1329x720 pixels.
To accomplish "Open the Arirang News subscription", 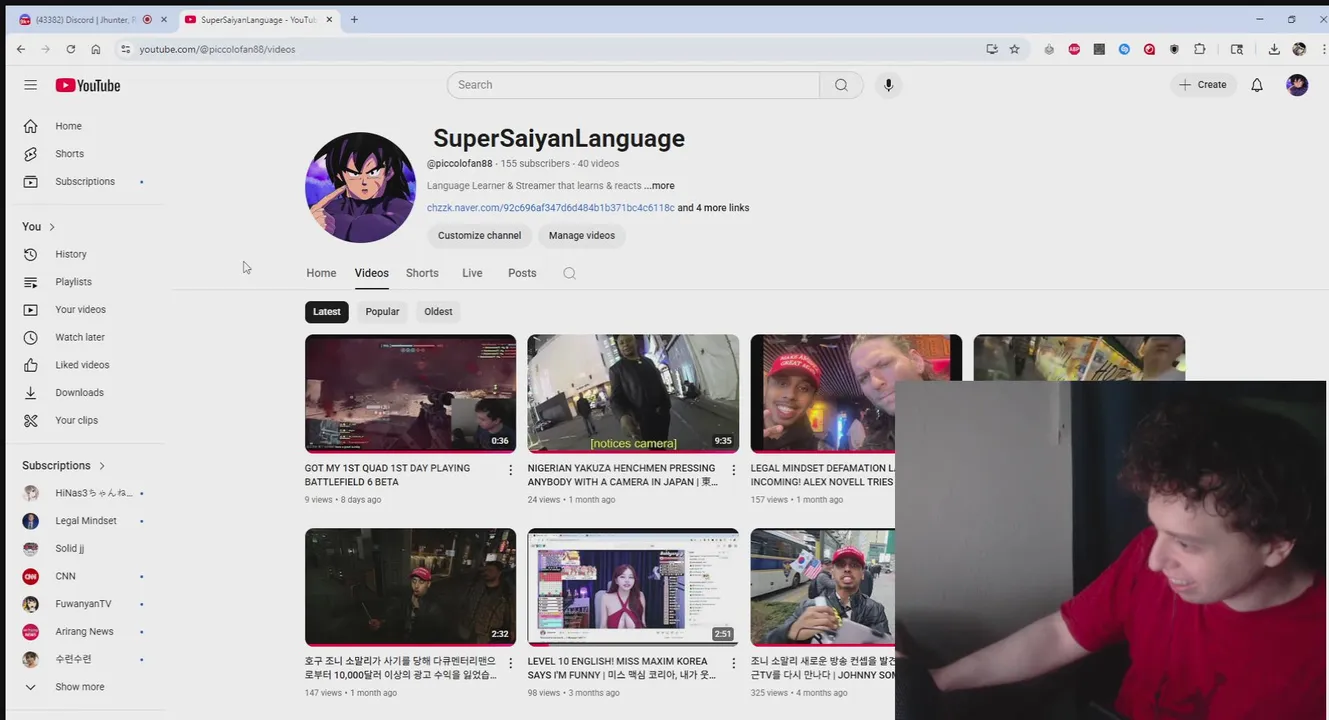I will coord(85,632).
